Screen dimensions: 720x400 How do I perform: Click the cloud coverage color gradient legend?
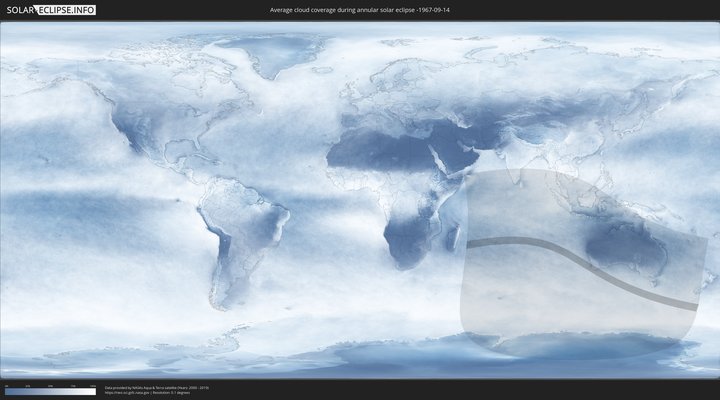click(50, 392)
